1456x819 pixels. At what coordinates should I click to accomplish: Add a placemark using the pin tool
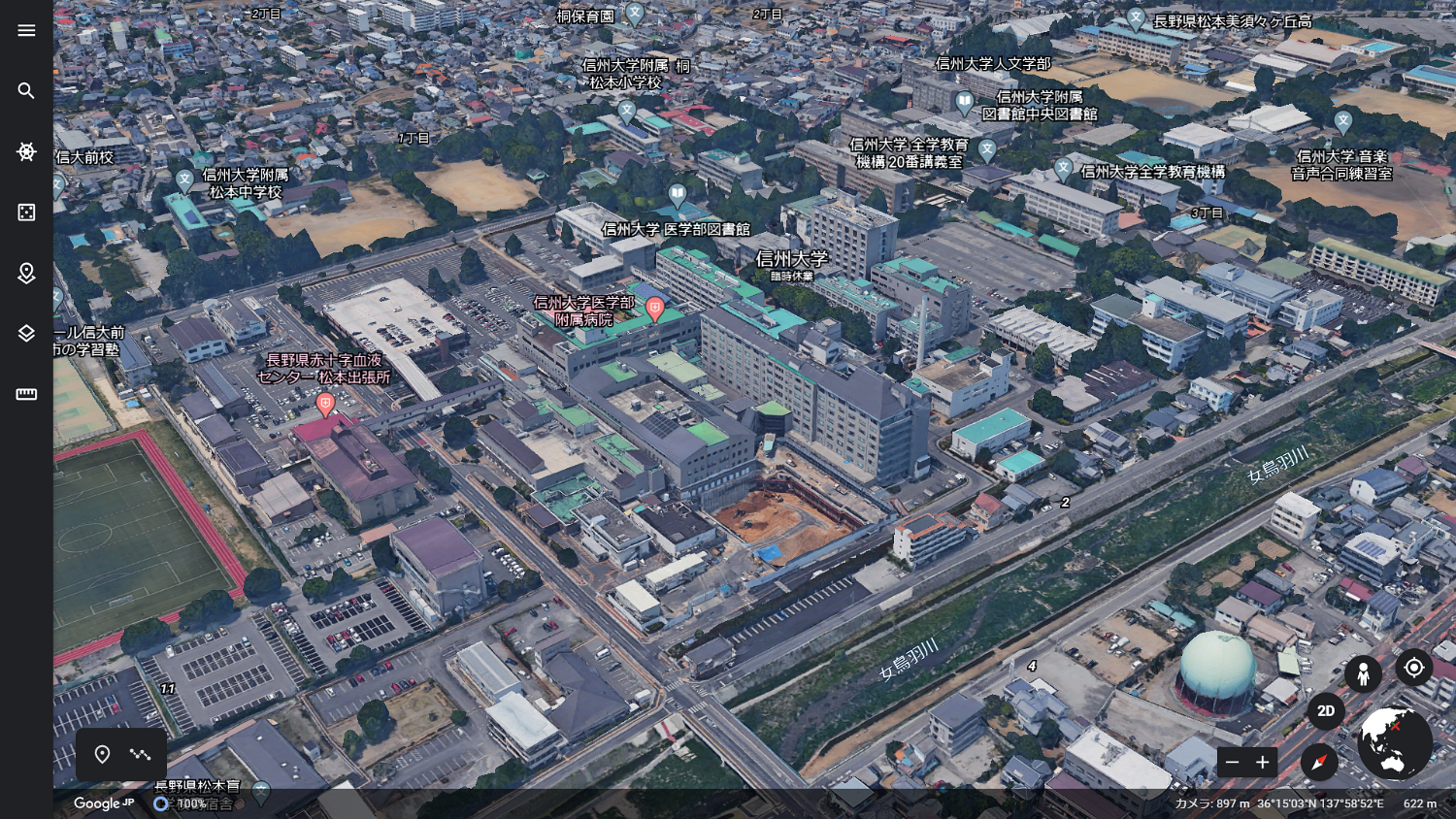click(102, 755)
